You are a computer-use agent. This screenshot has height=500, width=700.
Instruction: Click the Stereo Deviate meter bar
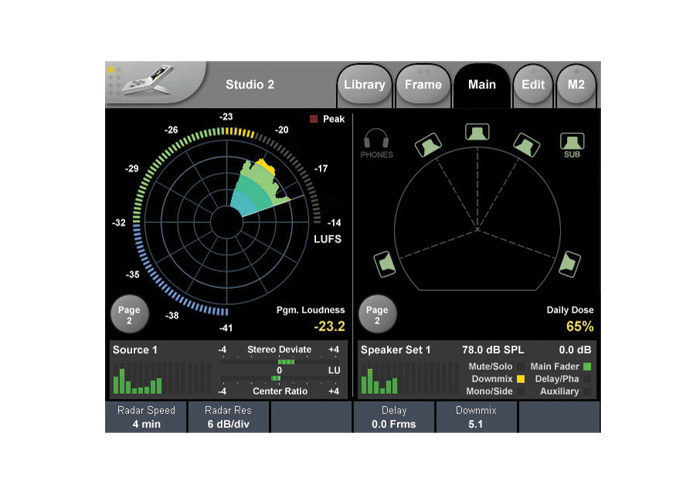click(x=279, y=362)
